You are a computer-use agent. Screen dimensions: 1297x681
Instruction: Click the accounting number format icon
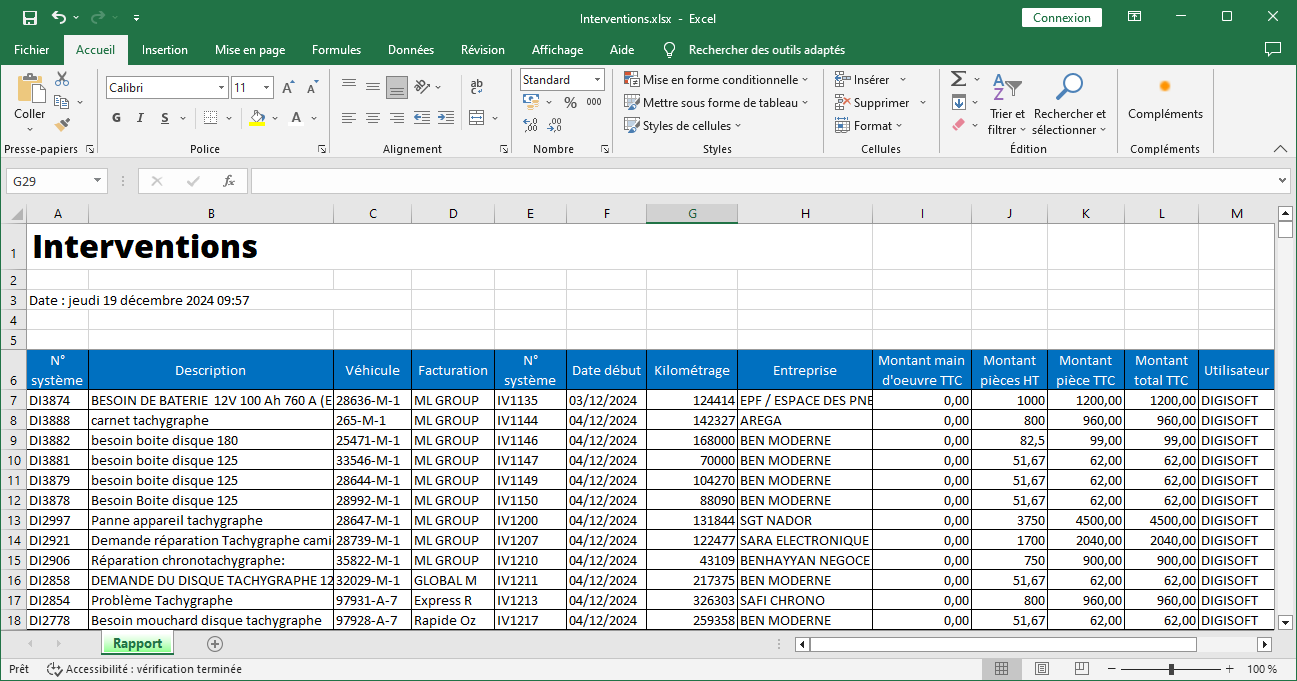click(x=531, y=102)
